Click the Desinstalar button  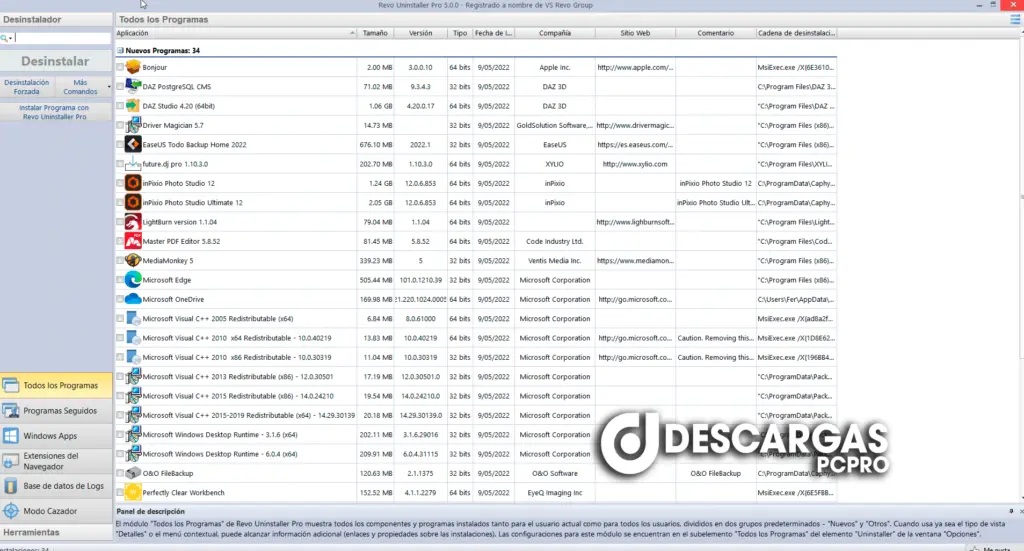[x=56, y=61]
